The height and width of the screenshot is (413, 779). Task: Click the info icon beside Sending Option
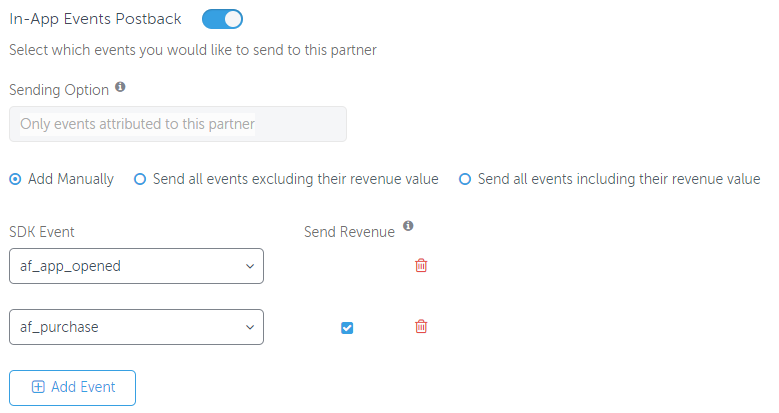coord(121,88)
